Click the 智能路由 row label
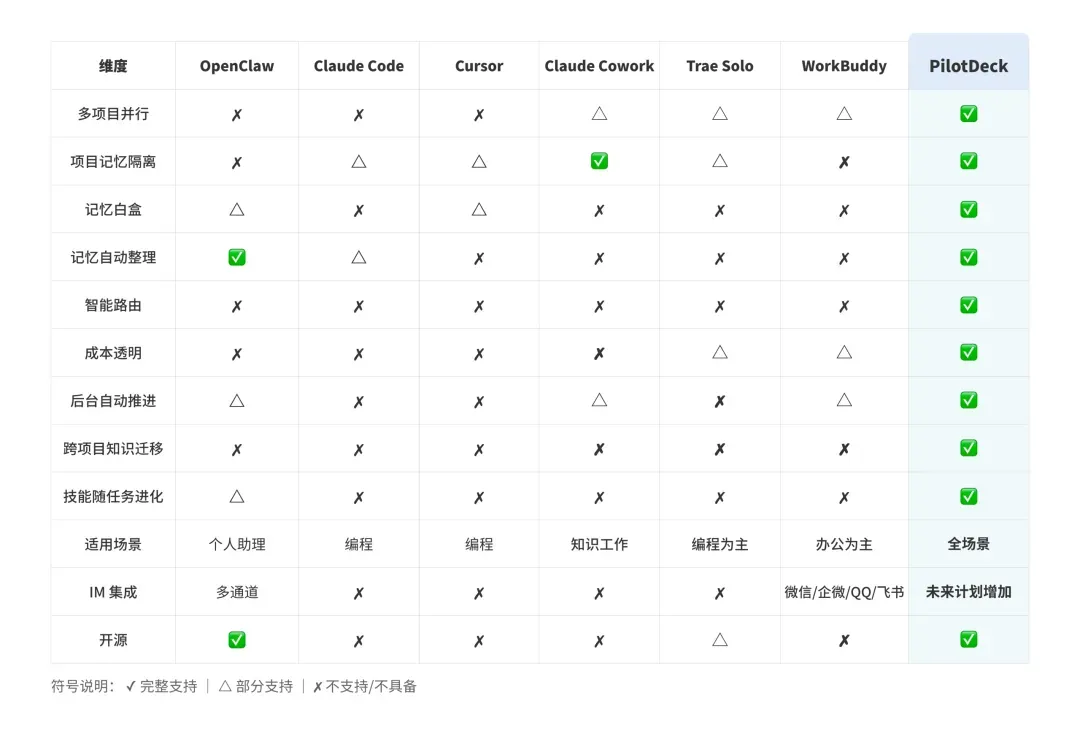 [x=113, y=305]
